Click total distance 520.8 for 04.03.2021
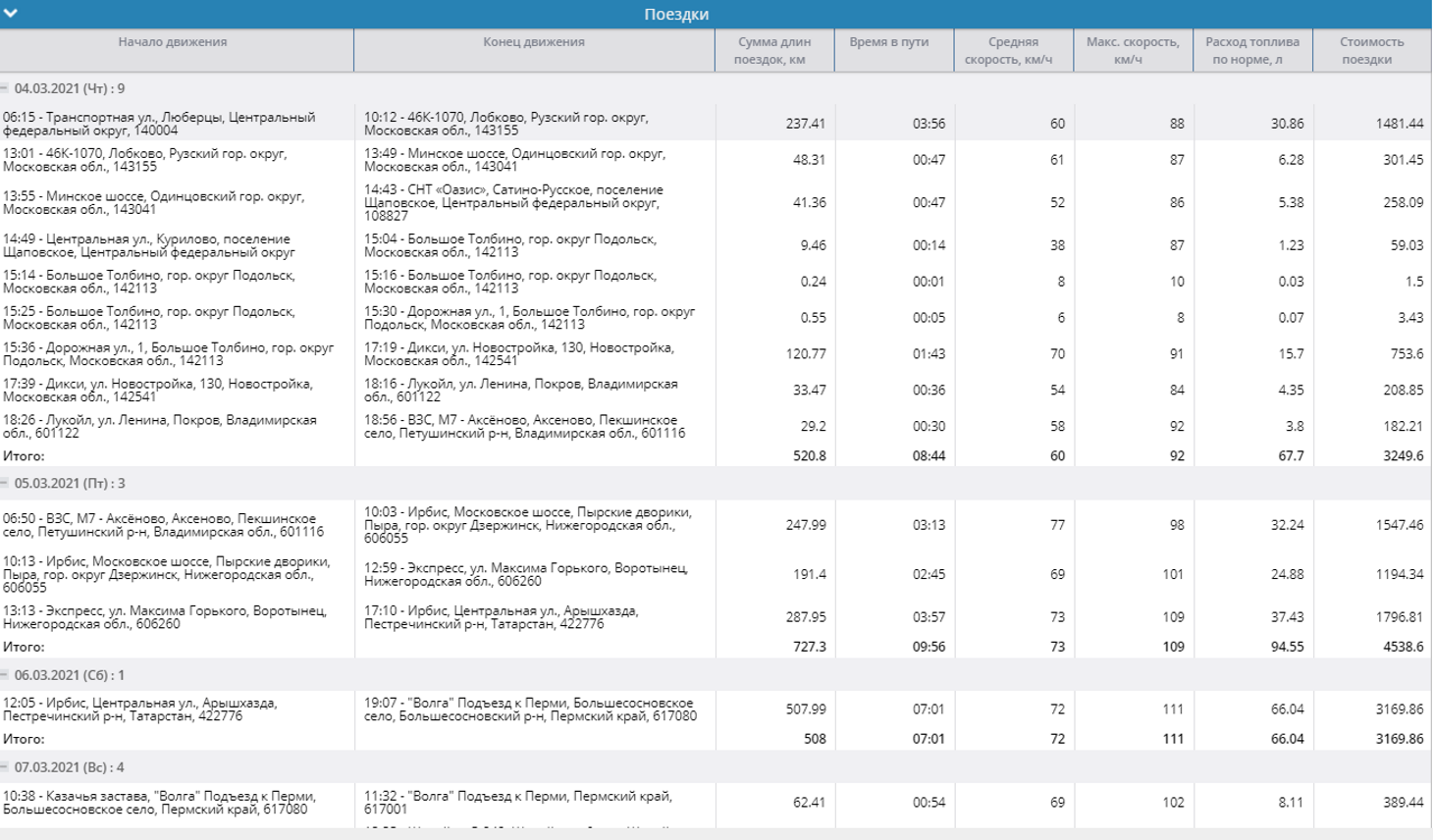The width and height of the screenshot is (1433, 840). [x=810, y=456]
